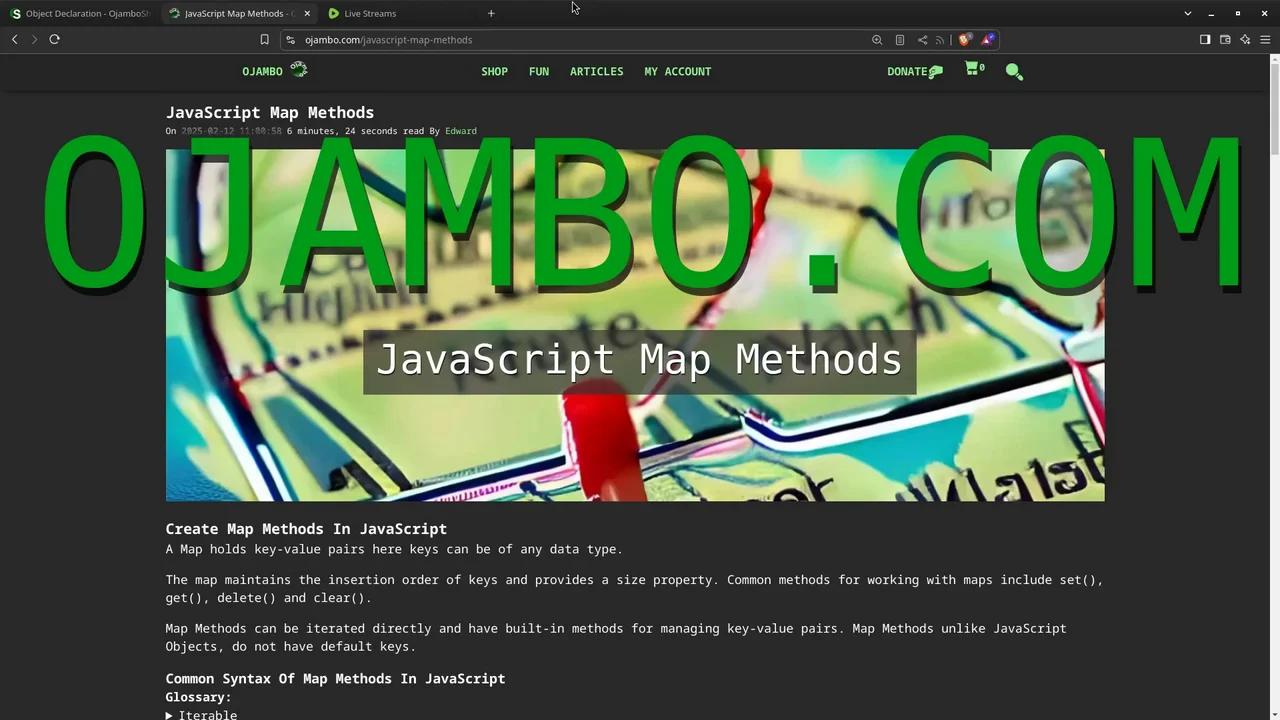The width and height of the screenshot is (1280, 720).
Task: Open the FUN menu
Action: [x=539, y=71]
